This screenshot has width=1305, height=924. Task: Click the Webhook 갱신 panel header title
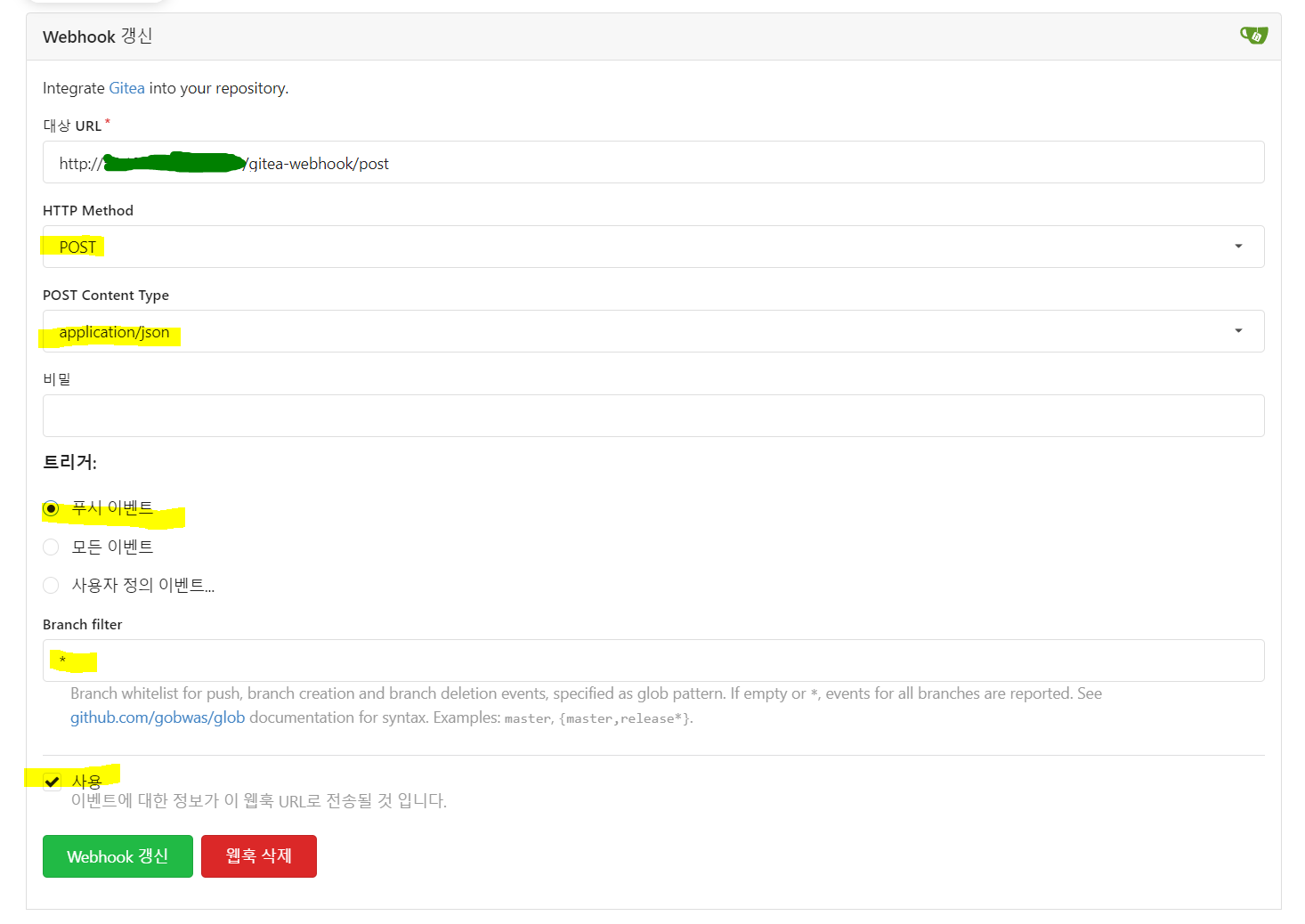(98, 36)
